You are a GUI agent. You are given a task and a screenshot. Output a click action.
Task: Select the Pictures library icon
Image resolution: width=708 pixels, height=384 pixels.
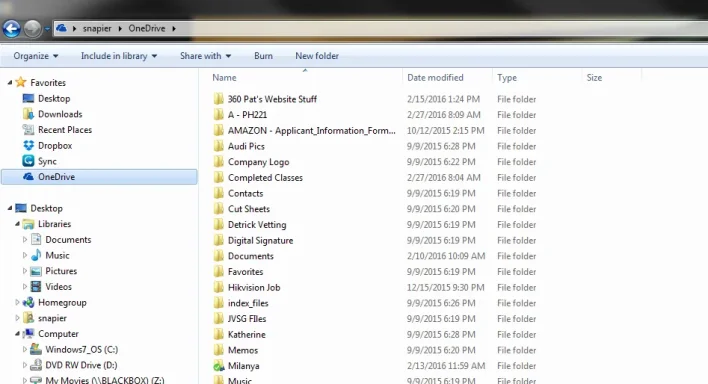point(36,271)
